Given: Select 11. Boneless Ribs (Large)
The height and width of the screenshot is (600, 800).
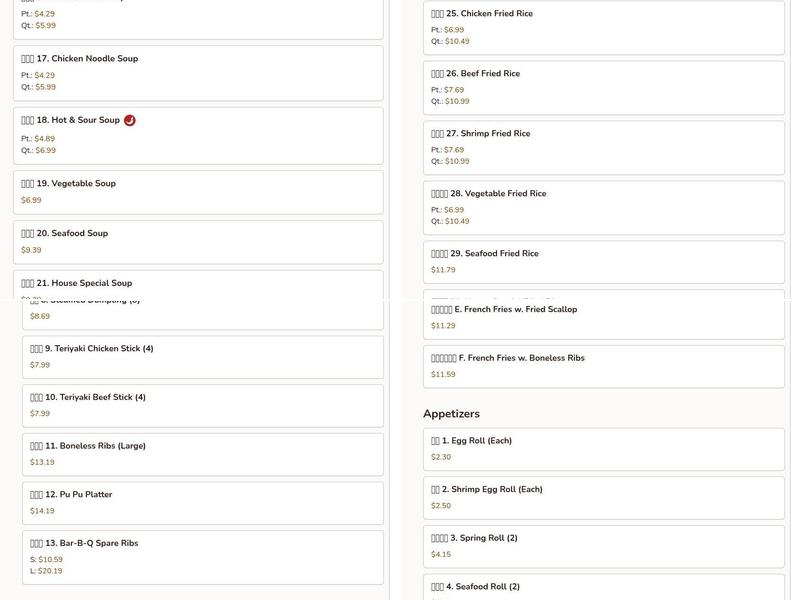Looking at the screenshot, I should [203, 455].
